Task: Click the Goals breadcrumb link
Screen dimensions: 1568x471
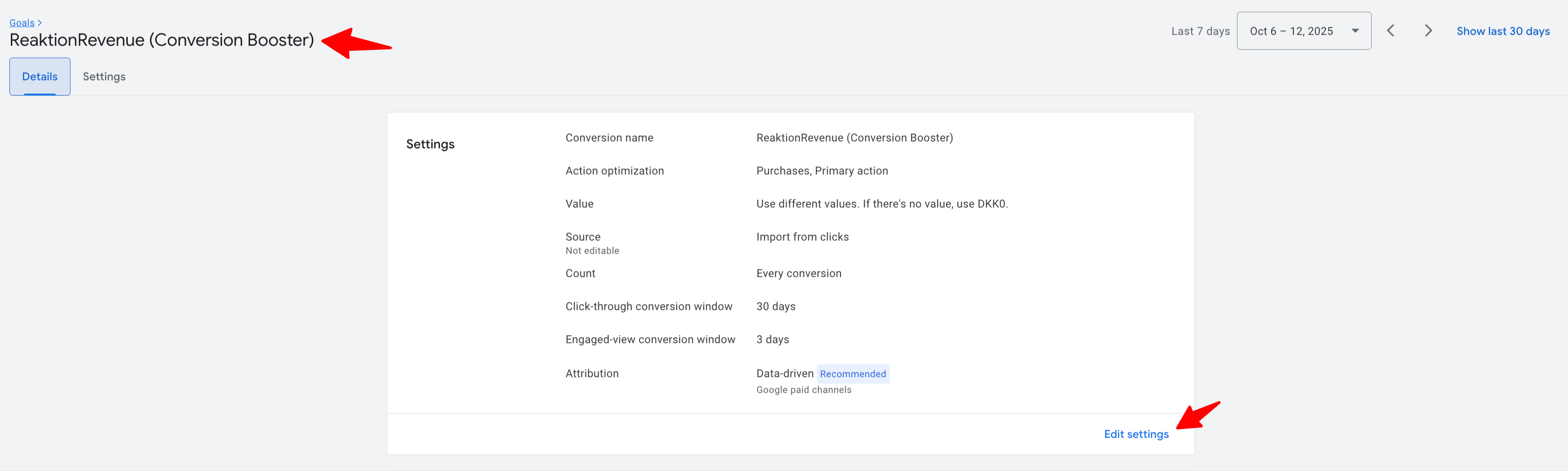Action: click(x=22, y=23)
